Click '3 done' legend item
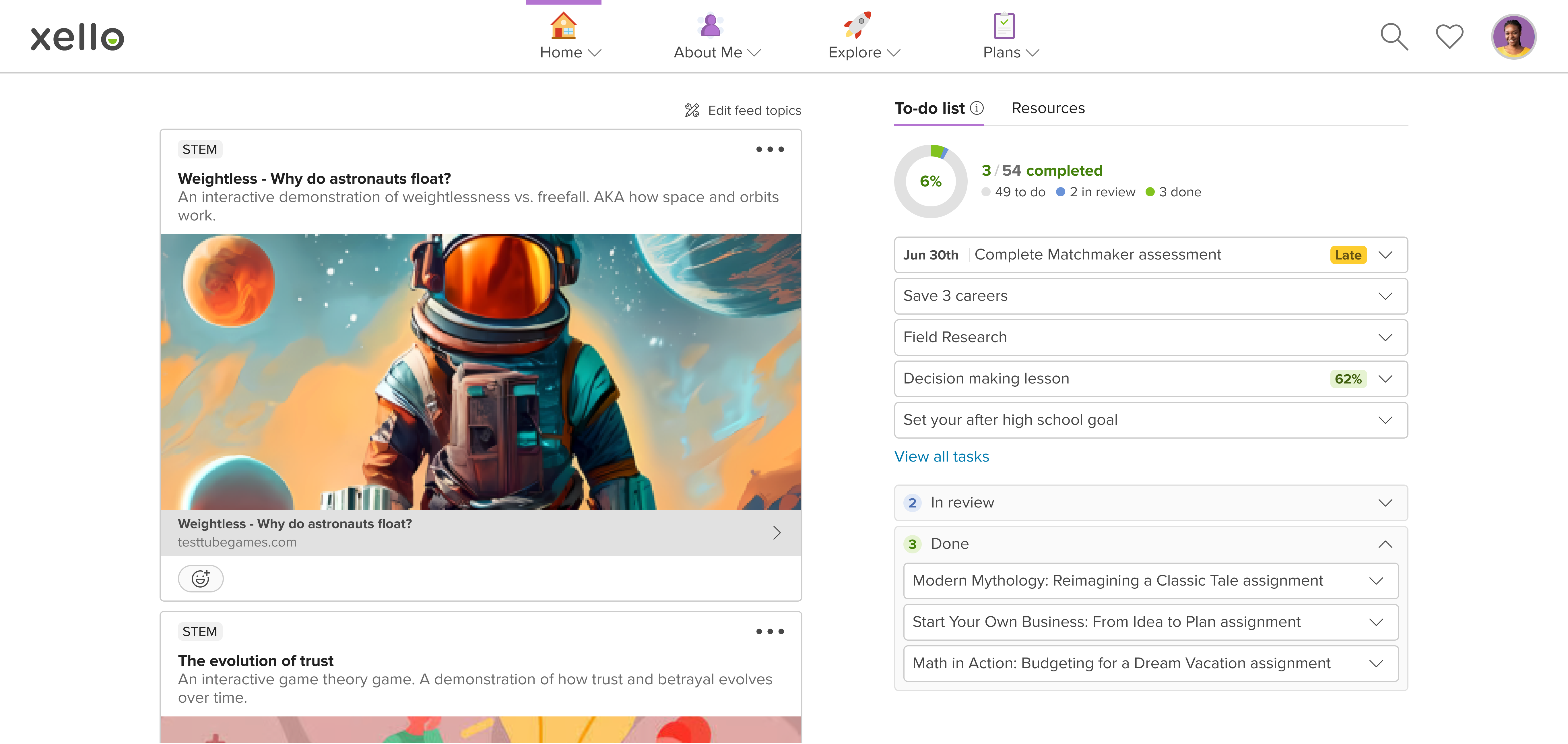This screenshot has height=744, width=1568. 1174,192
